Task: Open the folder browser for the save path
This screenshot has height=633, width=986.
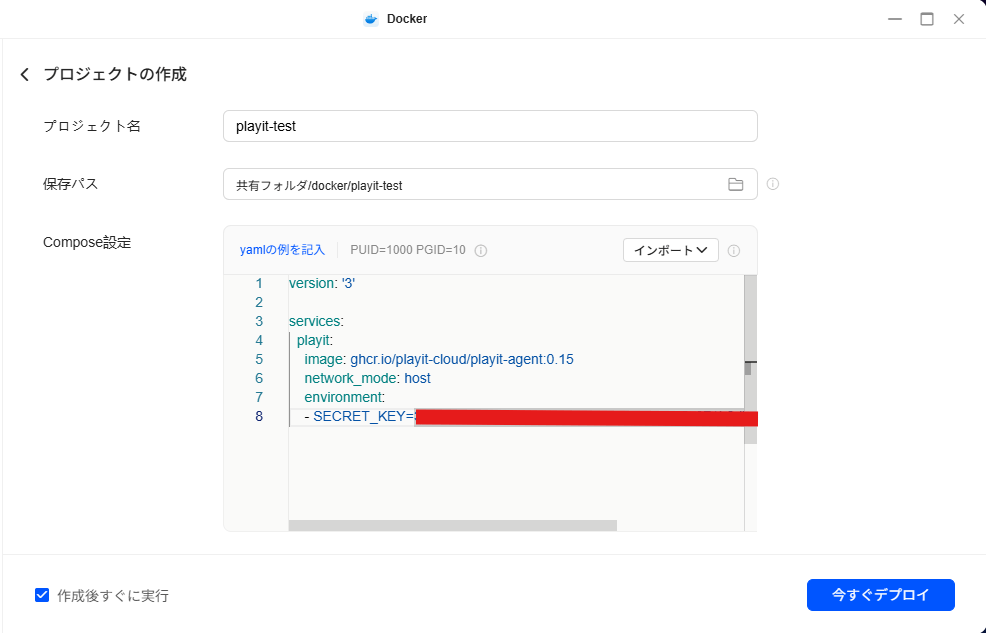Action: coord(736,184)
